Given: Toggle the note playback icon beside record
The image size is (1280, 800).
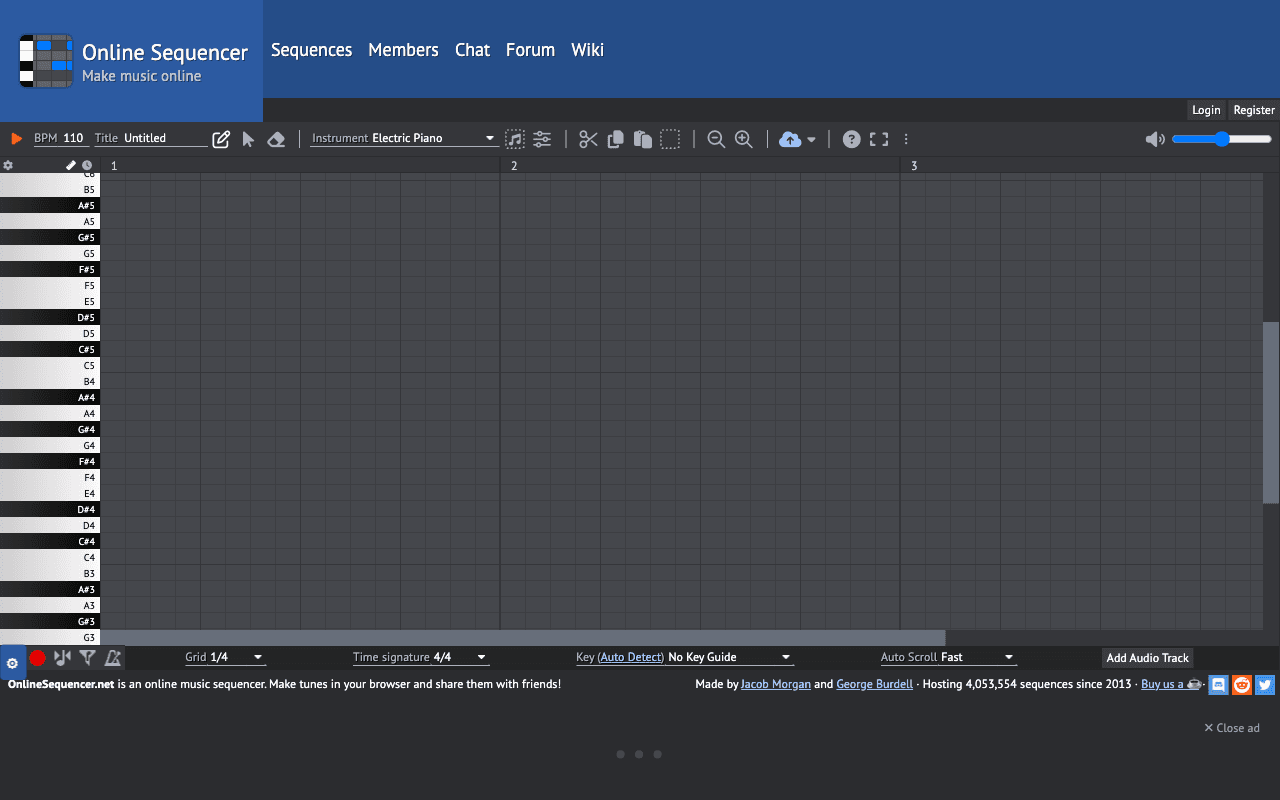Looking at the screenshot, I should tap(62, 657).
